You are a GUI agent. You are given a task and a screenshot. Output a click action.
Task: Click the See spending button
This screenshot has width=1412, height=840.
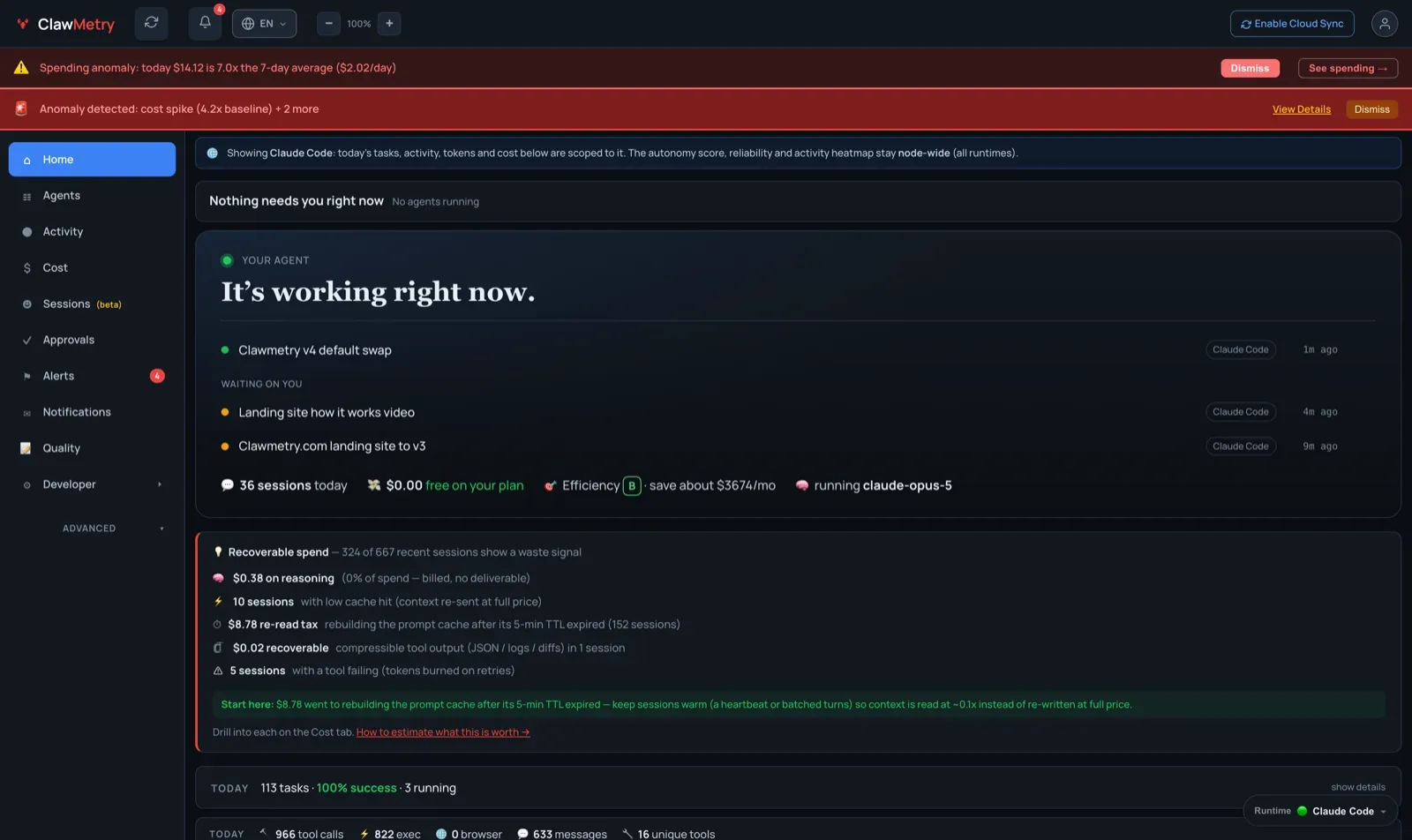point(1348,68)
